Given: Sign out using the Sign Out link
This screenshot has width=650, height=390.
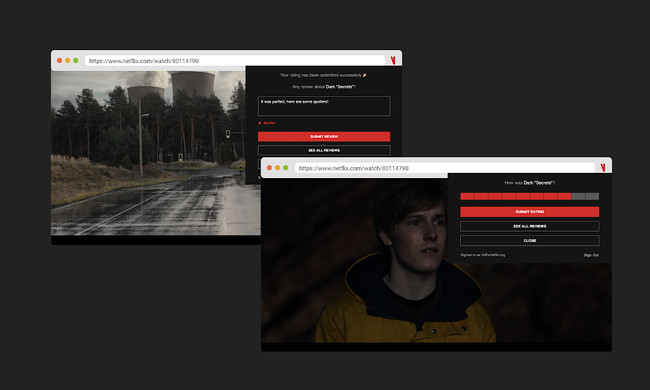Looking at the screenshot, I should click(591, 255).
